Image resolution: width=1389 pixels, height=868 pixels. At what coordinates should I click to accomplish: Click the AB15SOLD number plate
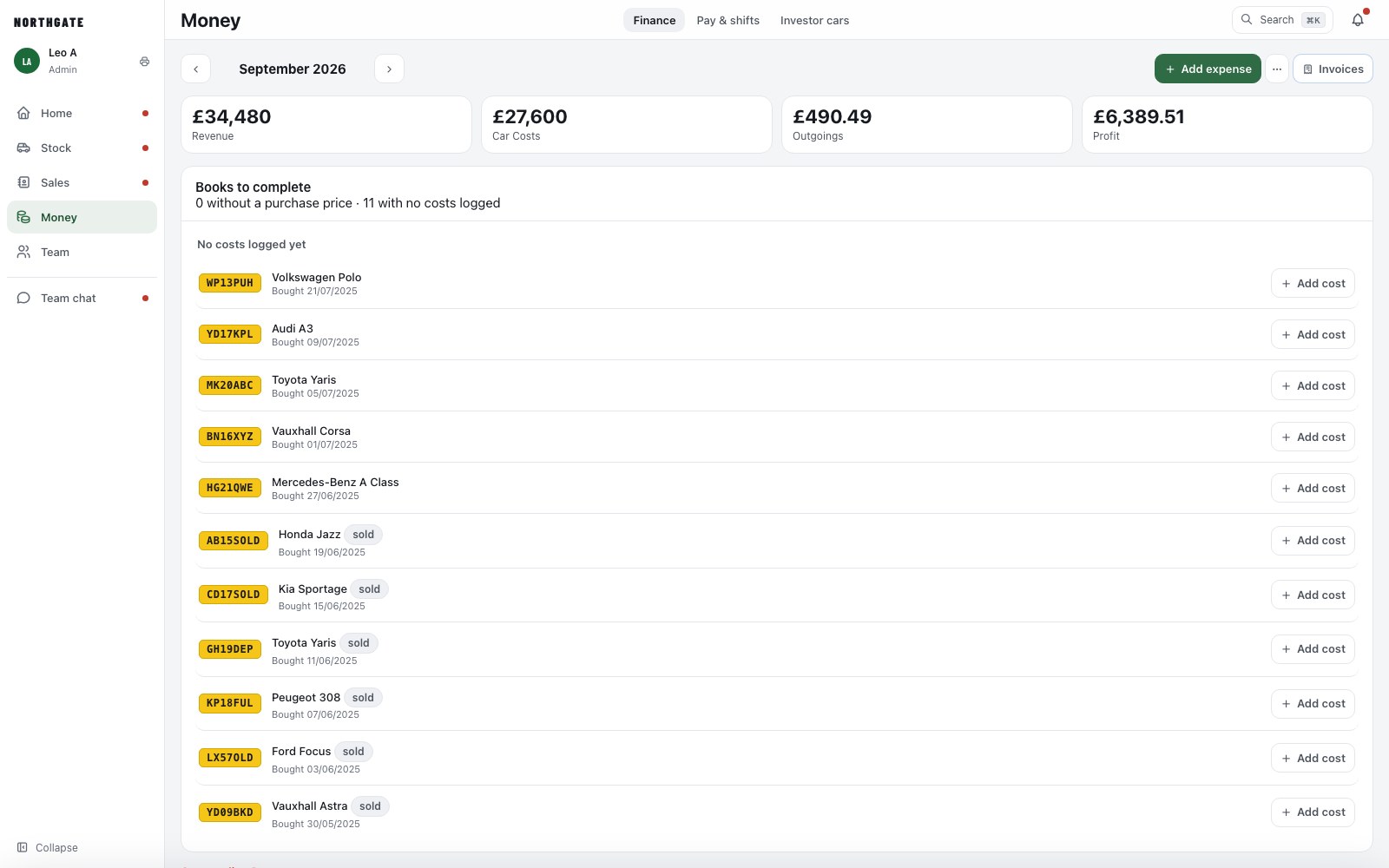[x=234, y=541]
